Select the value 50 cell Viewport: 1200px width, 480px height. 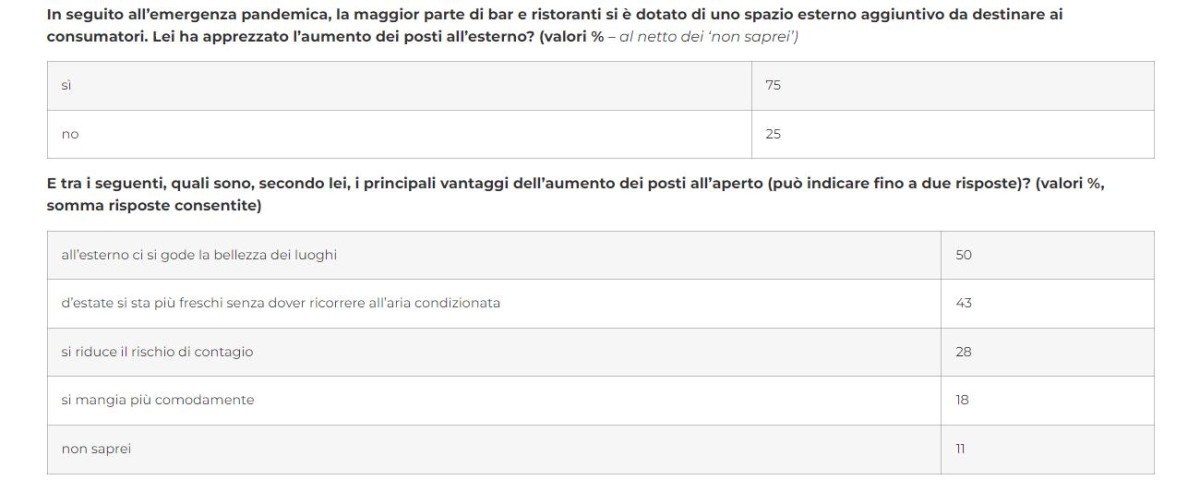pos(964,255)
